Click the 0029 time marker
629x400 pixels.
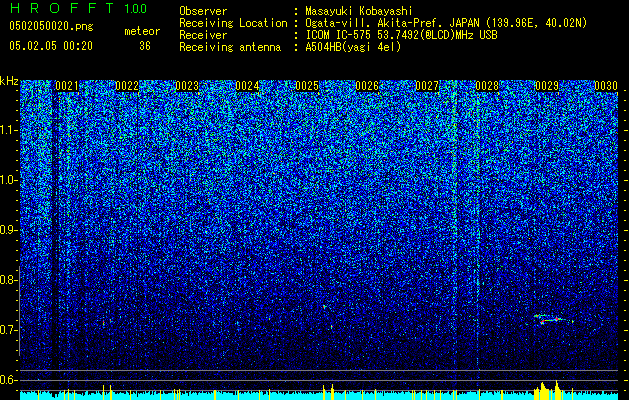(547, 86)
